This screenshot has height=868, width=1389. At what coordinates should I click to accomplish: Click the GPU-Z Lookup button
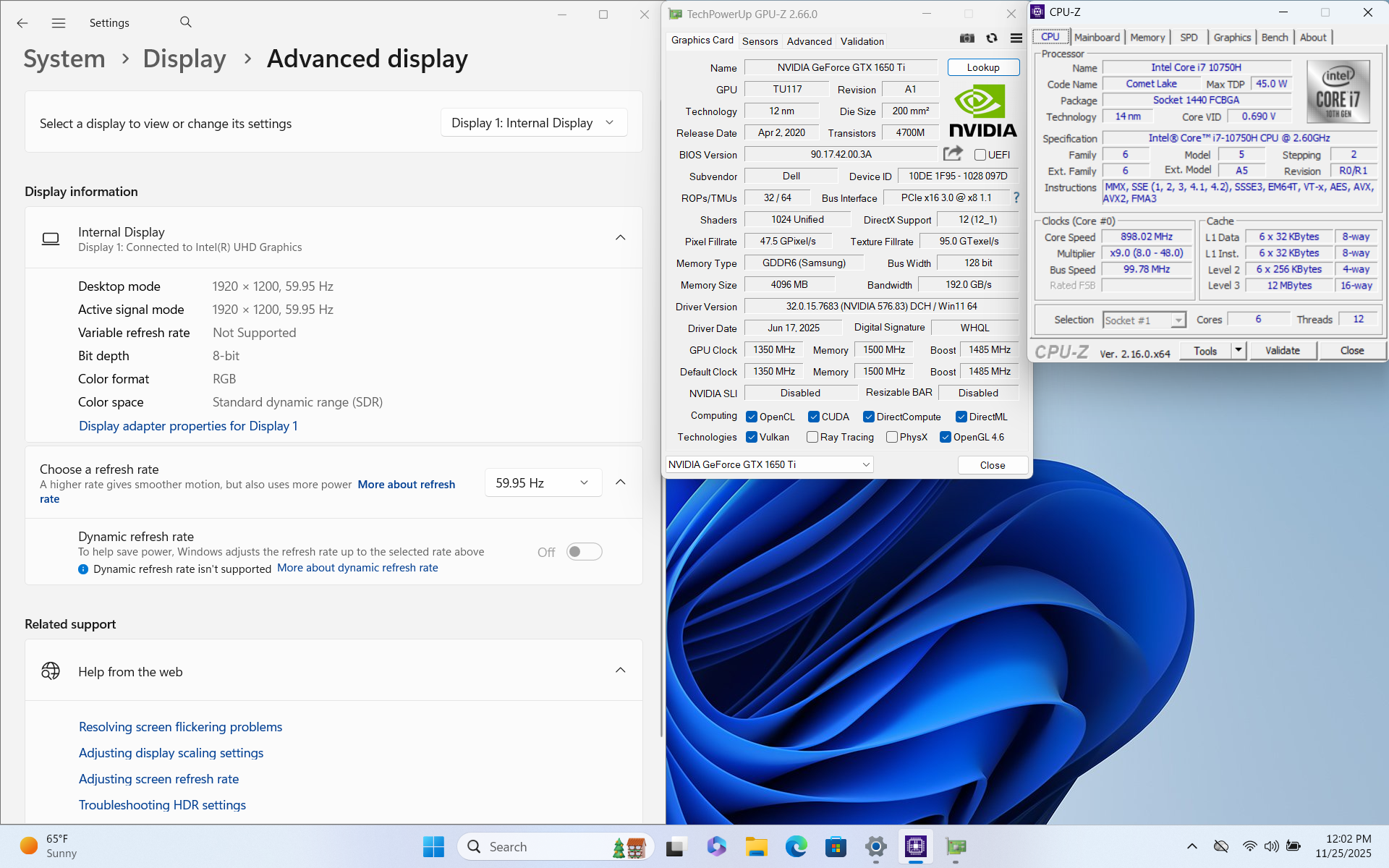coord(983,67)
